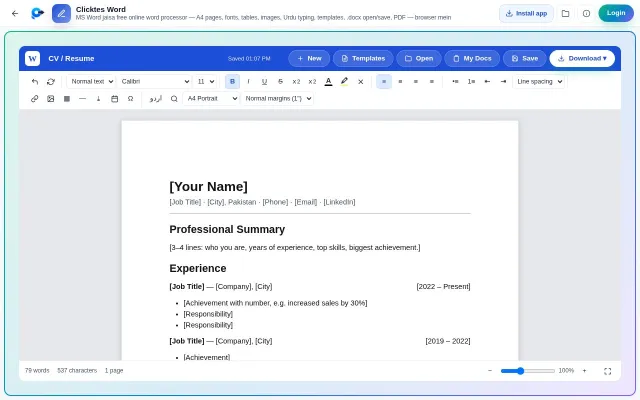Toggle italic formatting
640x400 pixels.
pos(248,82)
